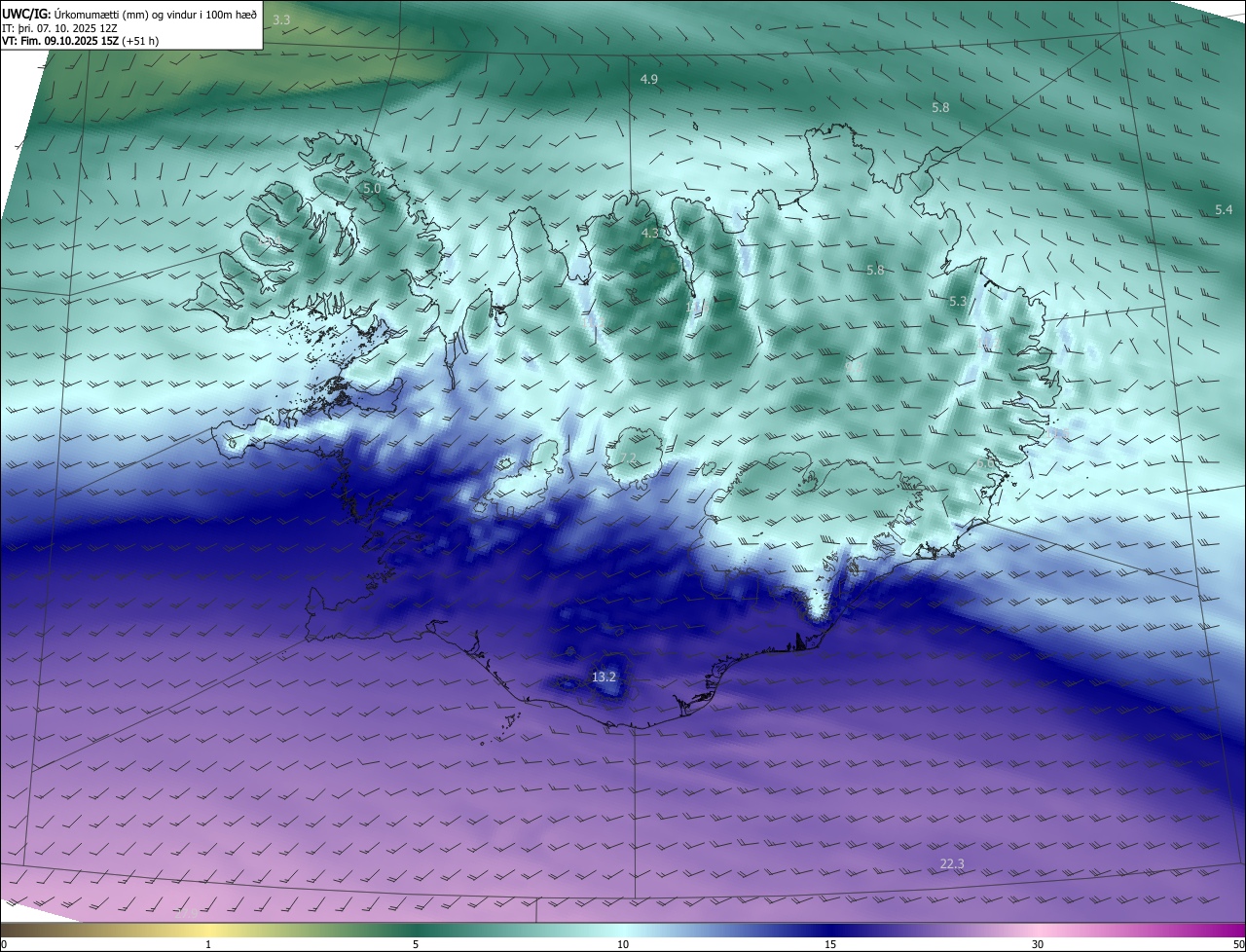The height and width of the screenshot is (952, 1246).
Task: Click the title 'Úrkomumætti (mm) og vindur í 100m hæð'
Action: pos(156,14)
